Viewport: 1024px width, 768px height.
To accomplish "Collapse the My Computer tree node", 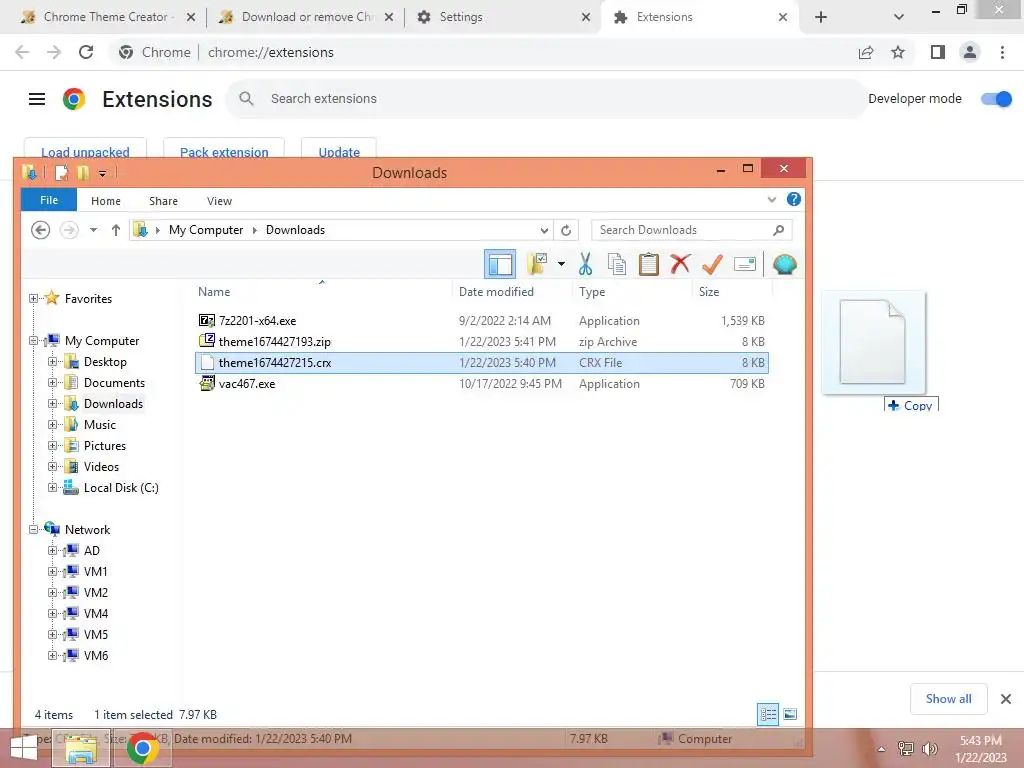I will pyautogui.click(x=33, y=340).
